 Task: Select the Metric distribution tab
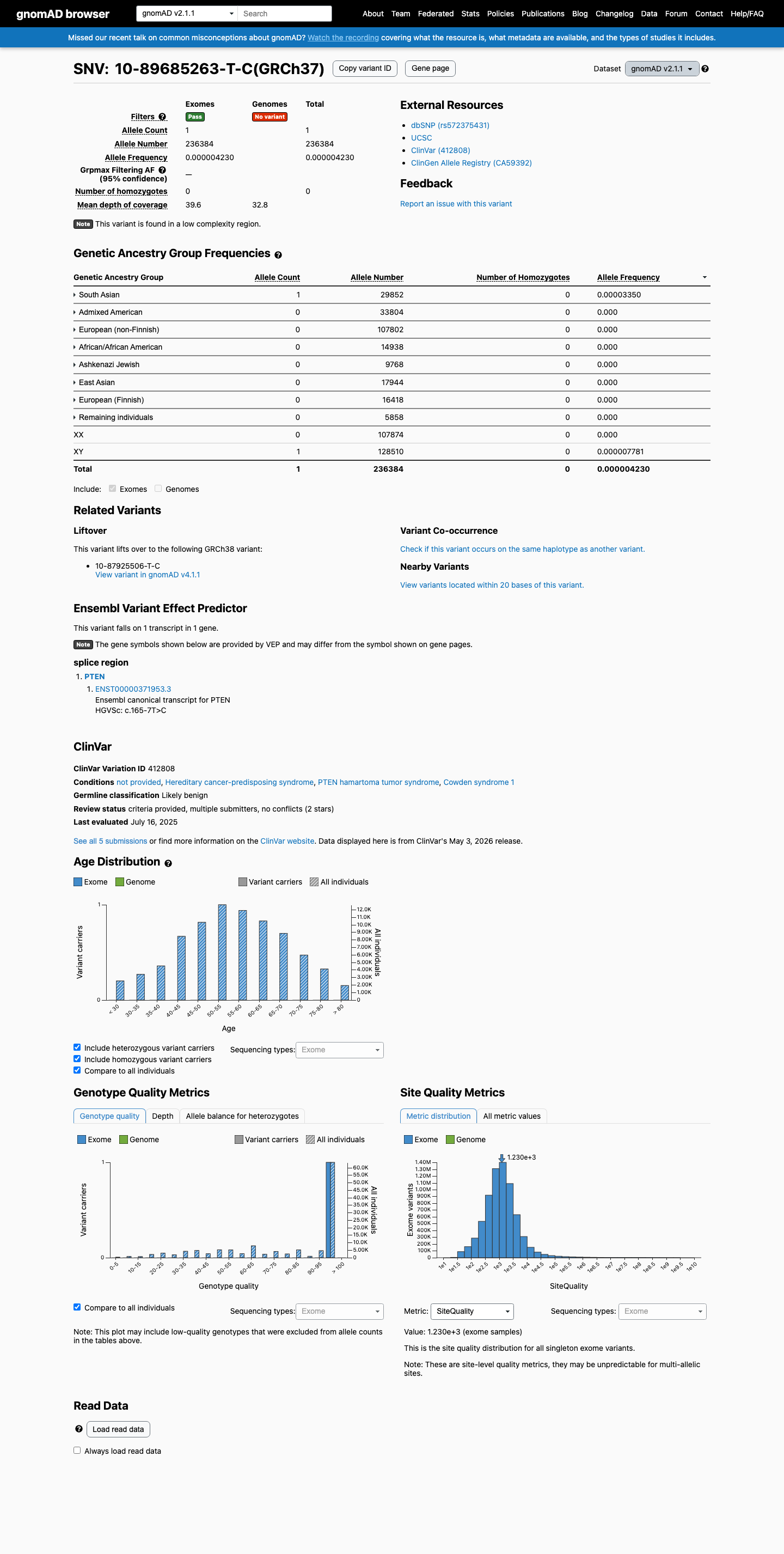438,1116
